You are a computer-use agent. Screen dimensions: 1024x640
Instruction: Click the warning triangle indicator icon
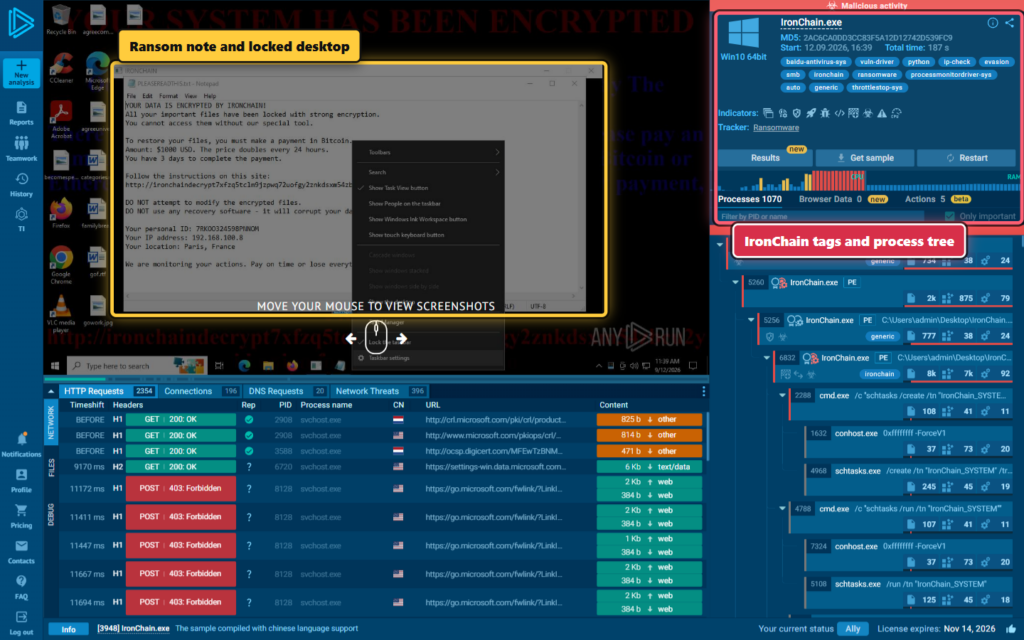(882, 113)
